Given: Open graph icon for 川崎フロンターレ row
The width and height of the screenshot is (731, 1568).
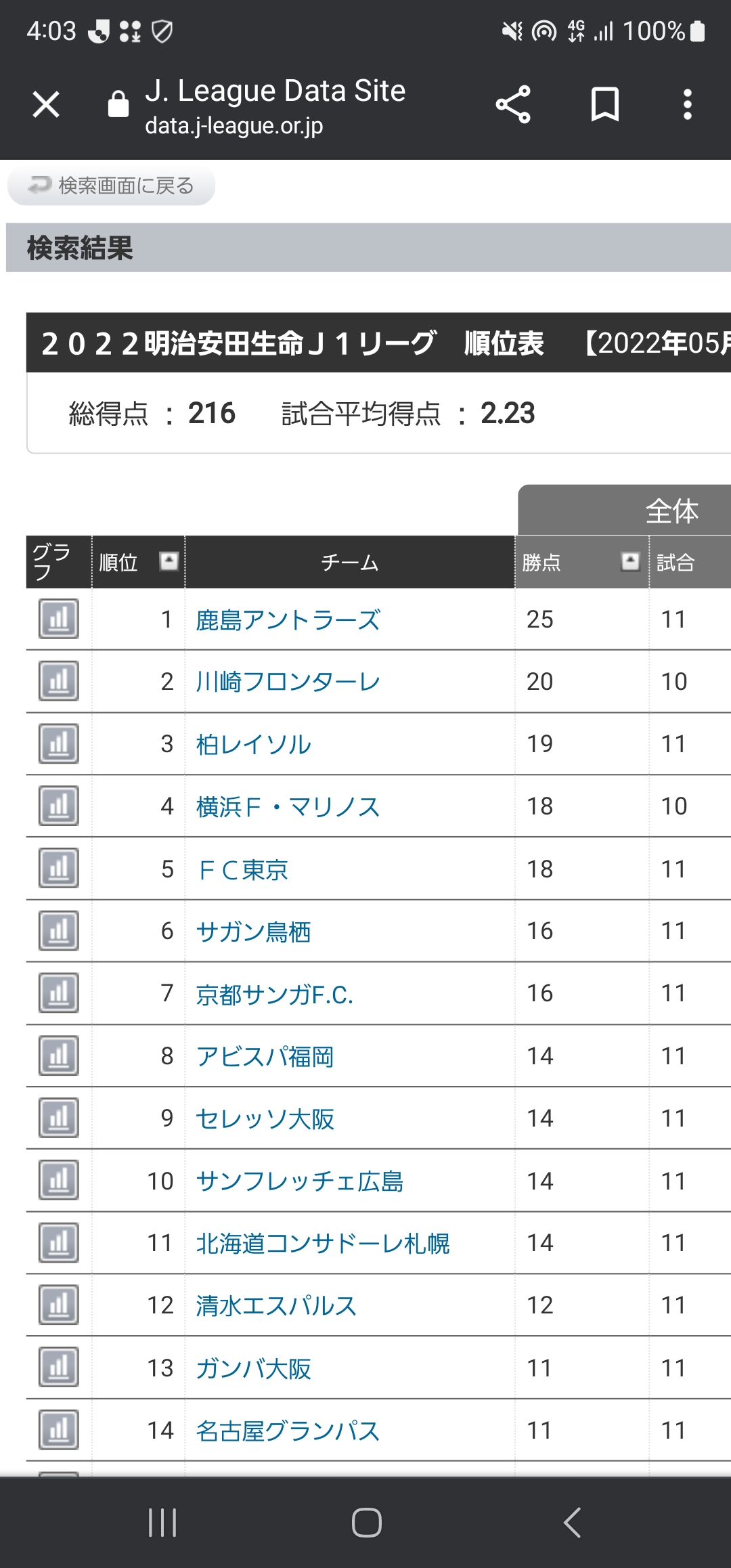Looking at the screenshot, I should (59, 681).
